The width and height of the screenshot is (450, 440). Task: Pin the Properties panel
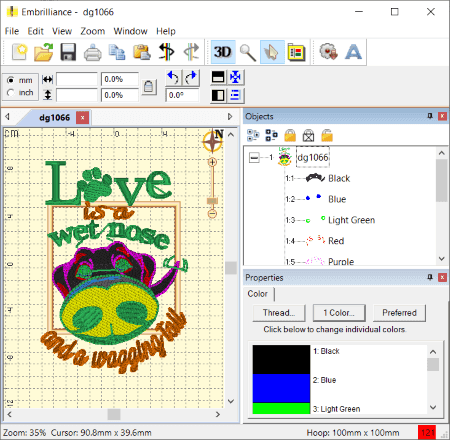coord(430,277)
